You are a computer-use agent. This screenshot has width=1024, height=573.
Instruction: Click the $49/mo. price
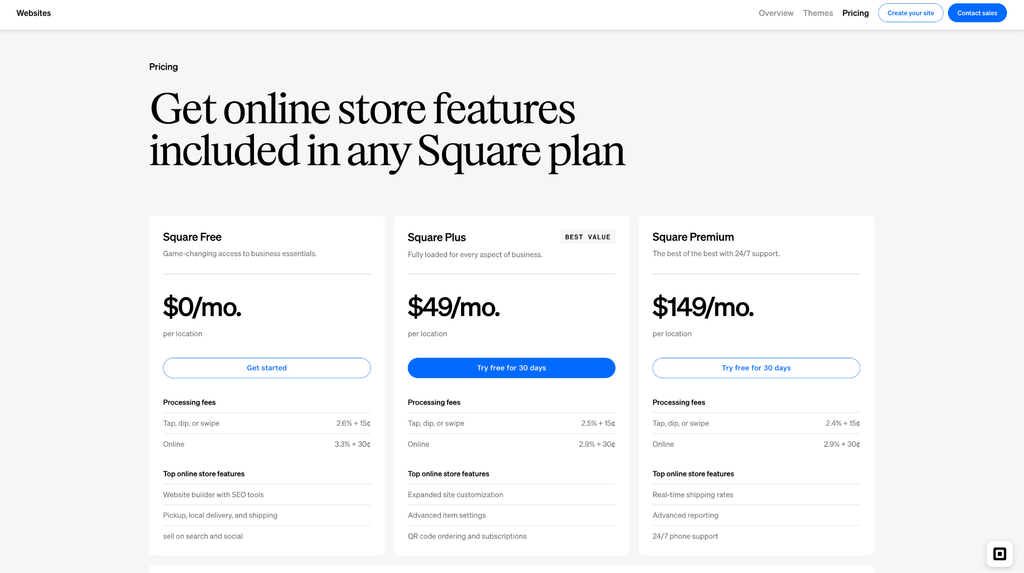click(454, 307)
